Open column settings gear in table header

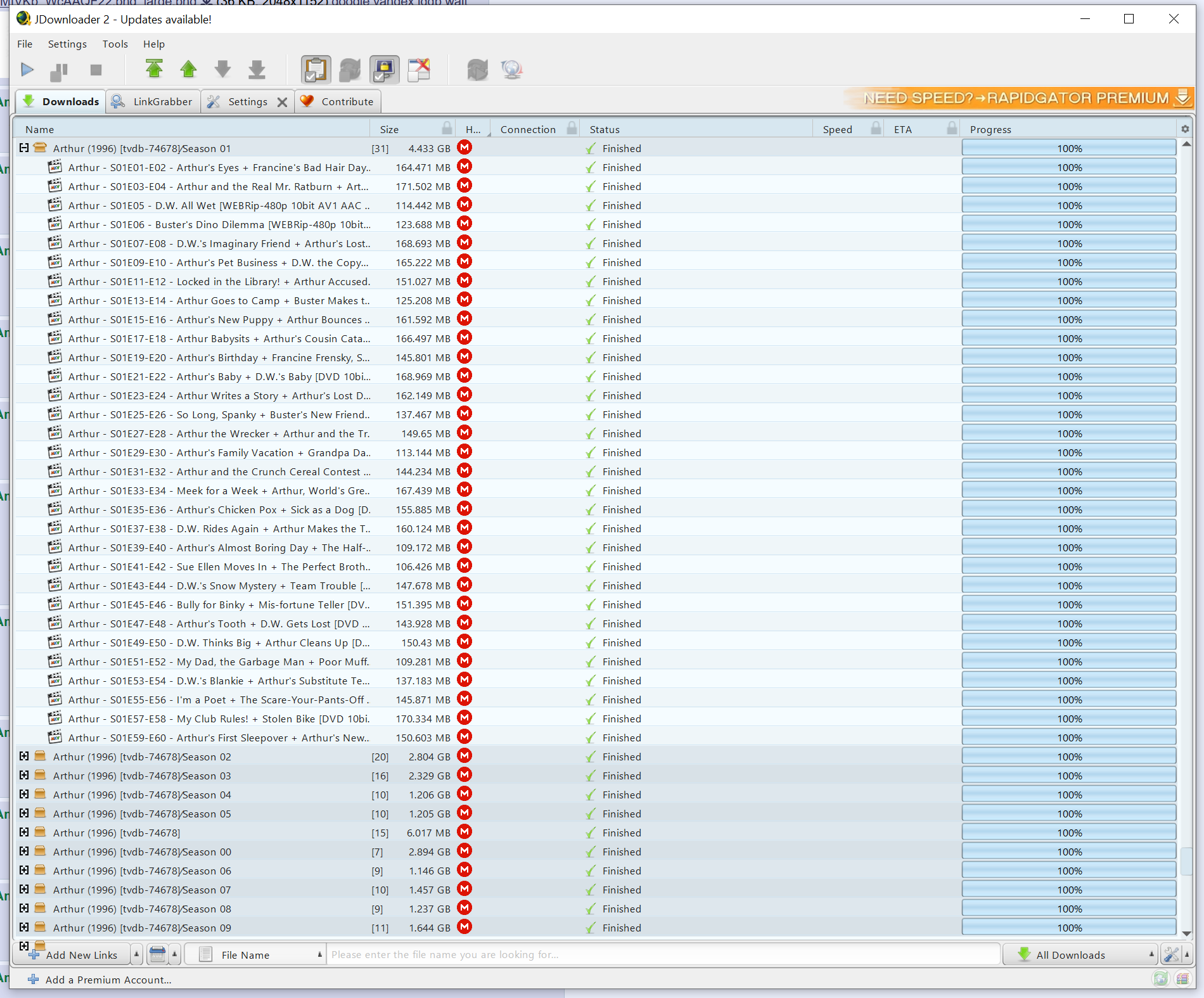click(x=1185, y=129)
